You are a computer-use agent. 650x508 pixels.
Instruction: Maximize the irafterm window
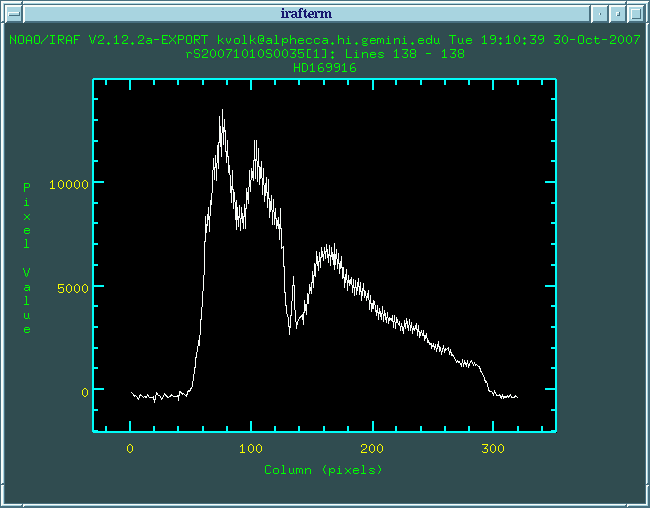point(635,14)
